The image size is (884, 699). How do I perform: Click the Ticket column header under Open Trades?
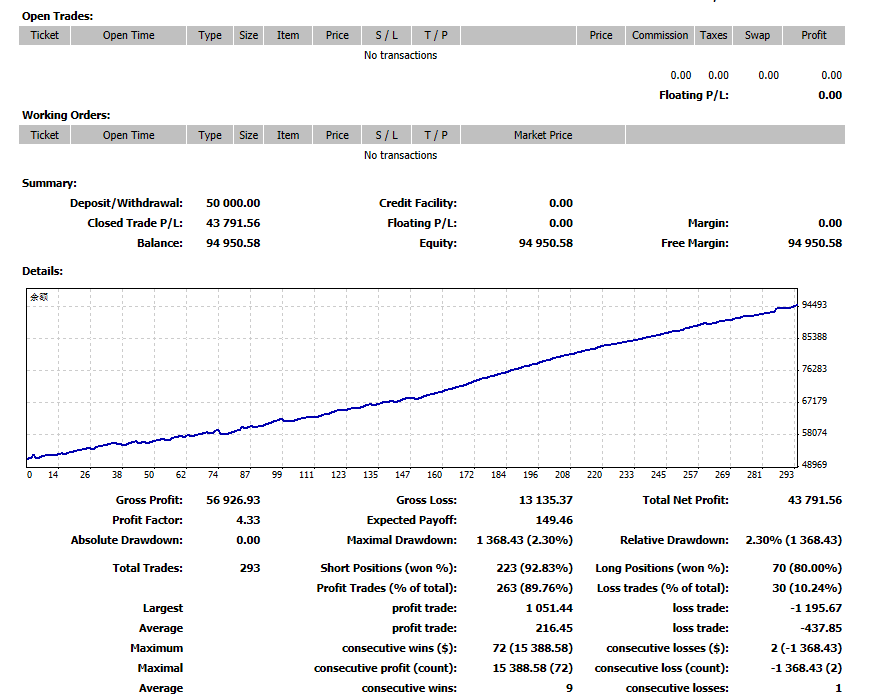45,35
